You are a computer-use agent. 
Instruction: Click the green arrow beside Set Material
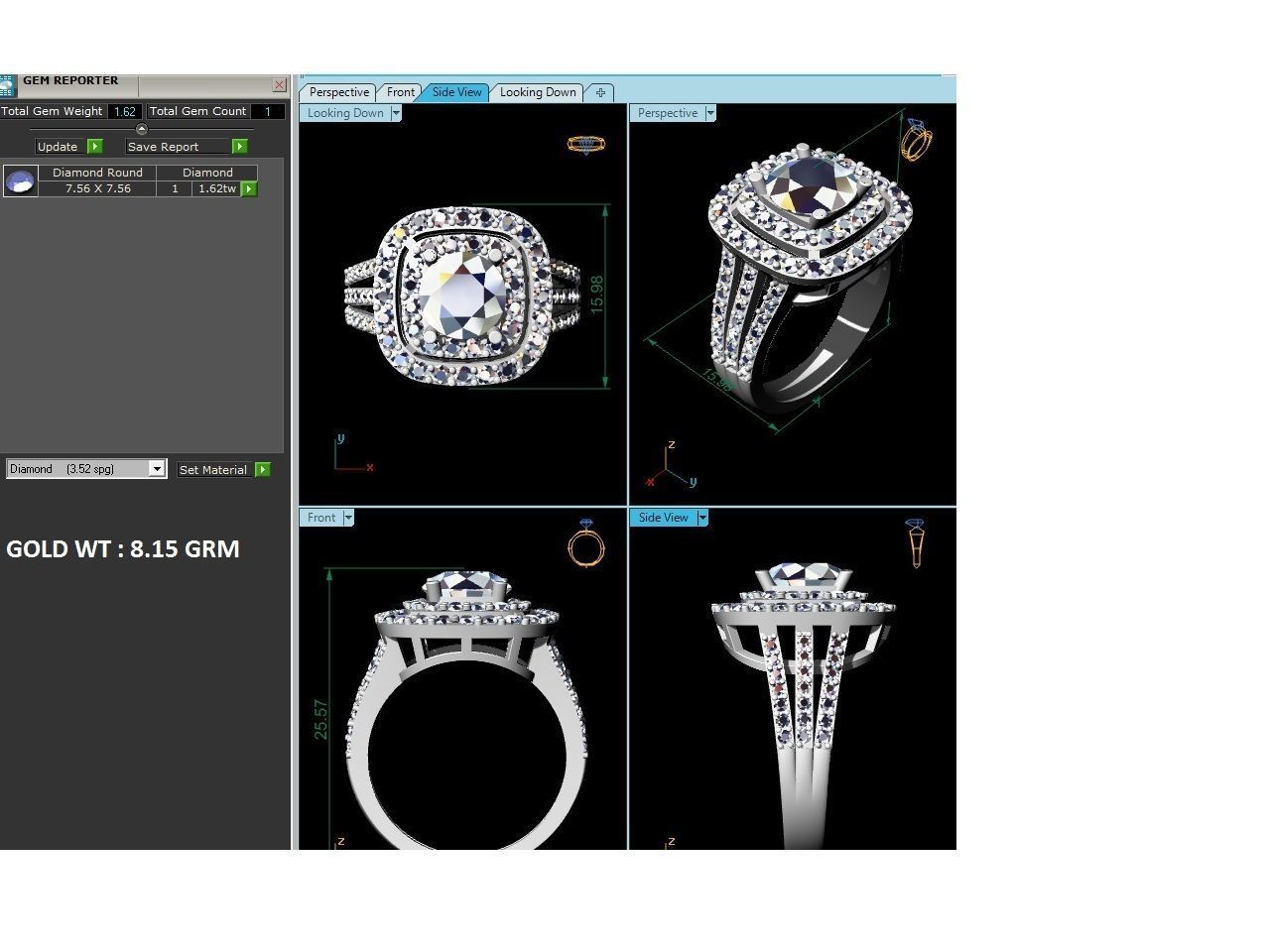tap(262, 470)
